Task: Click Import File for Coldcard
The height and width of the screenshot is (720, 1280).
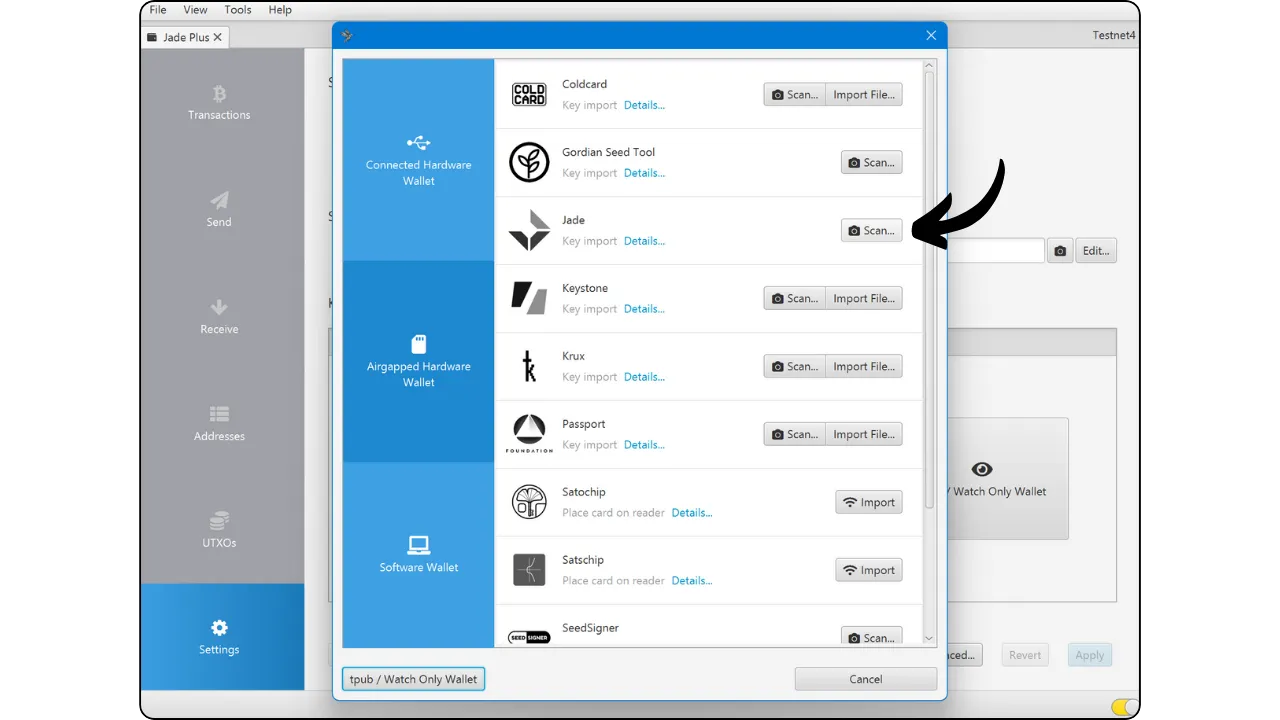Action: pyautogui.click(x=863, y=95)
